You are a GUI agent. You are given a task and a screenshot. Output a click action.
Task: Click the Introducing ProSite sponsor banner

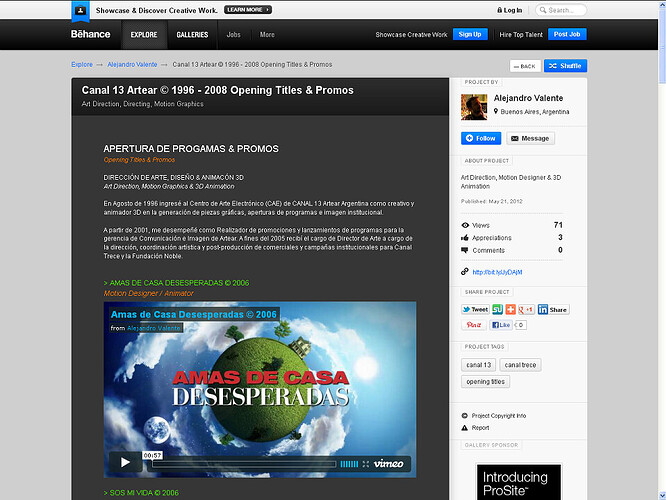519,482
